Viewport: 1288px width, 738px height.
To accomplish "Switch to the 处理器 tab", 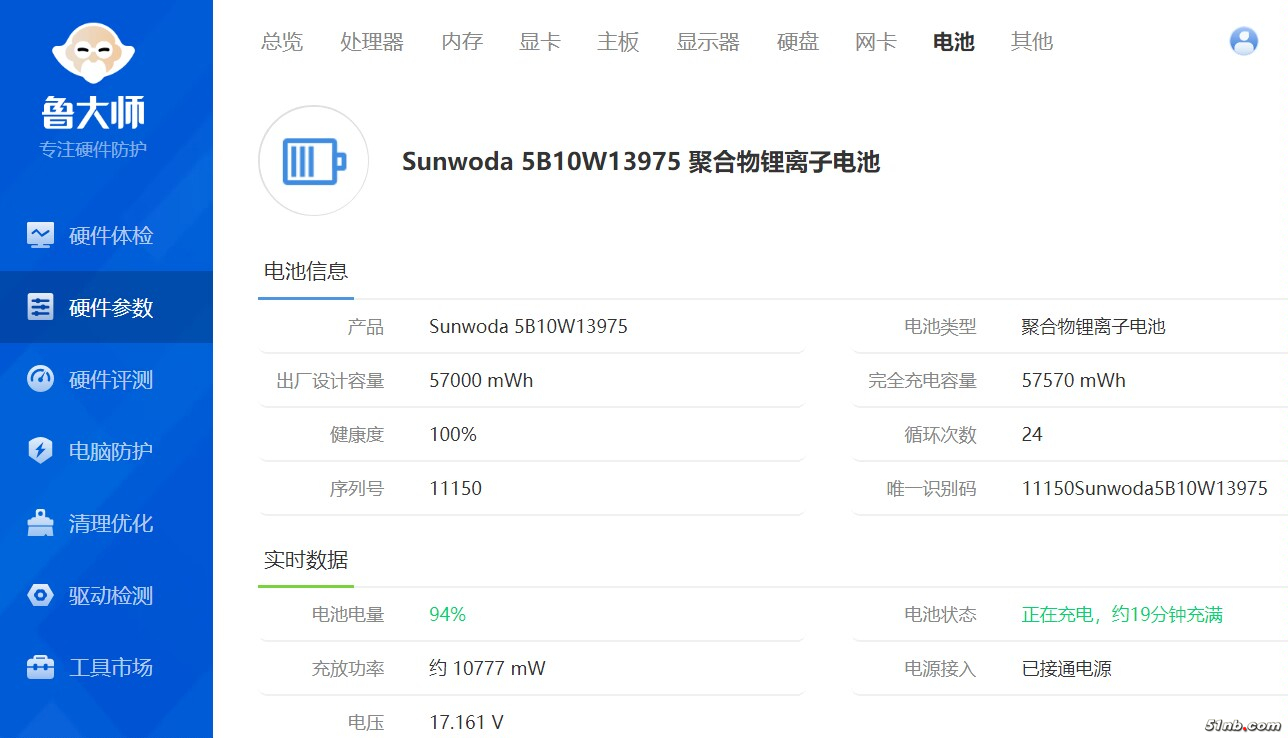I will click(372, 42).
